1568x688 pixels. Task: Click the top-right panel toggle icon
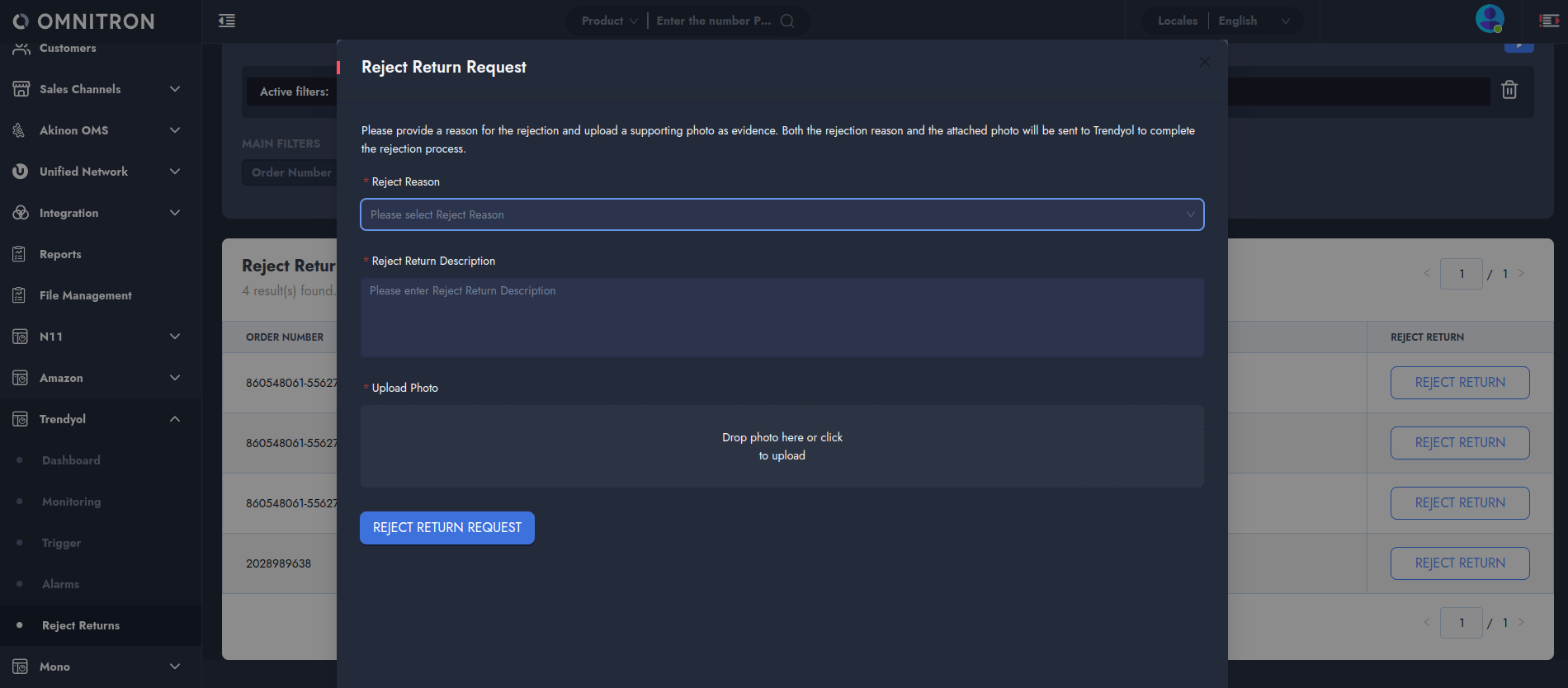click(x=1549, y=21)
